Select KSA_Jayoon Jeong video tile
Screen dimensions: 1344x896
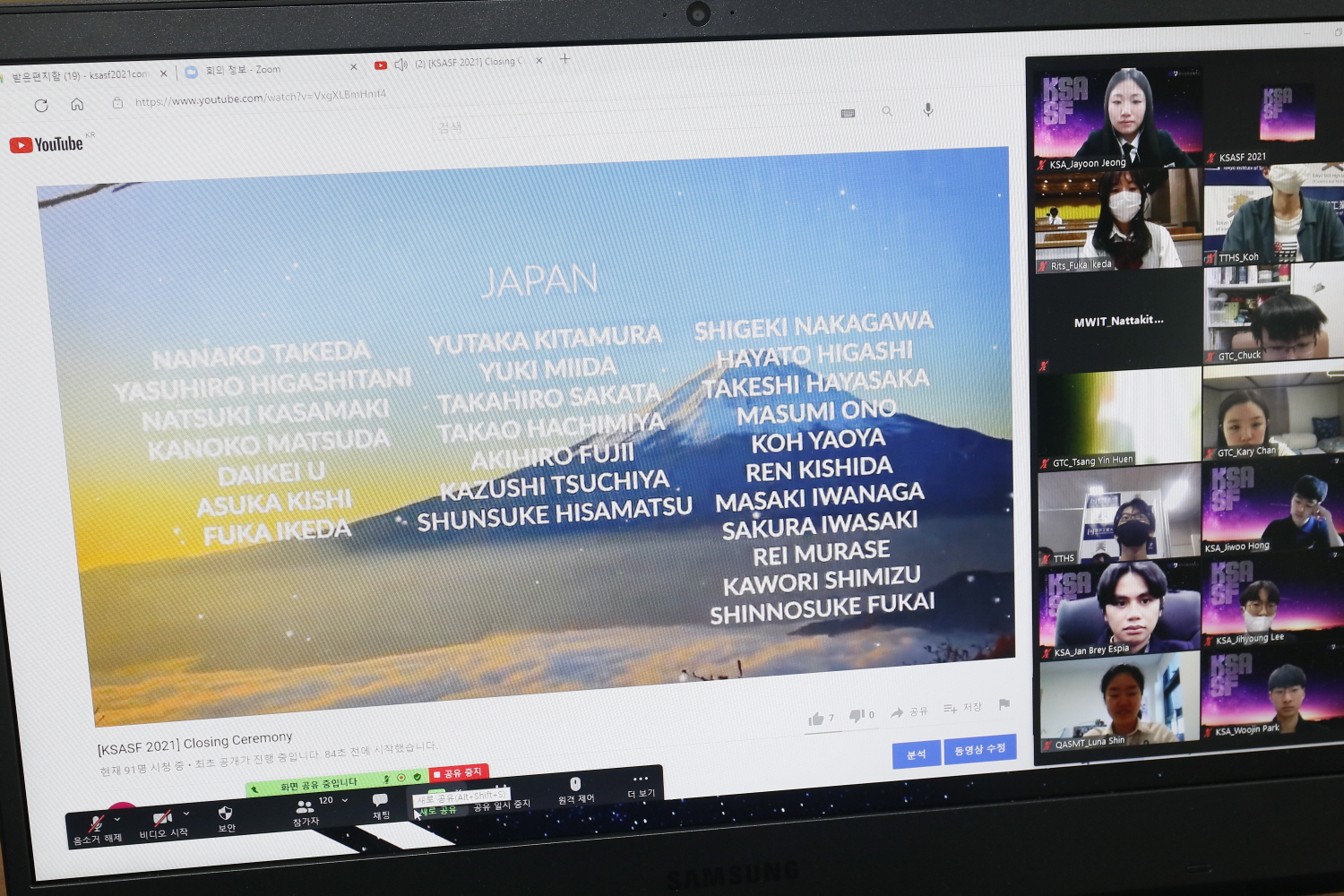coord(1118,118)
